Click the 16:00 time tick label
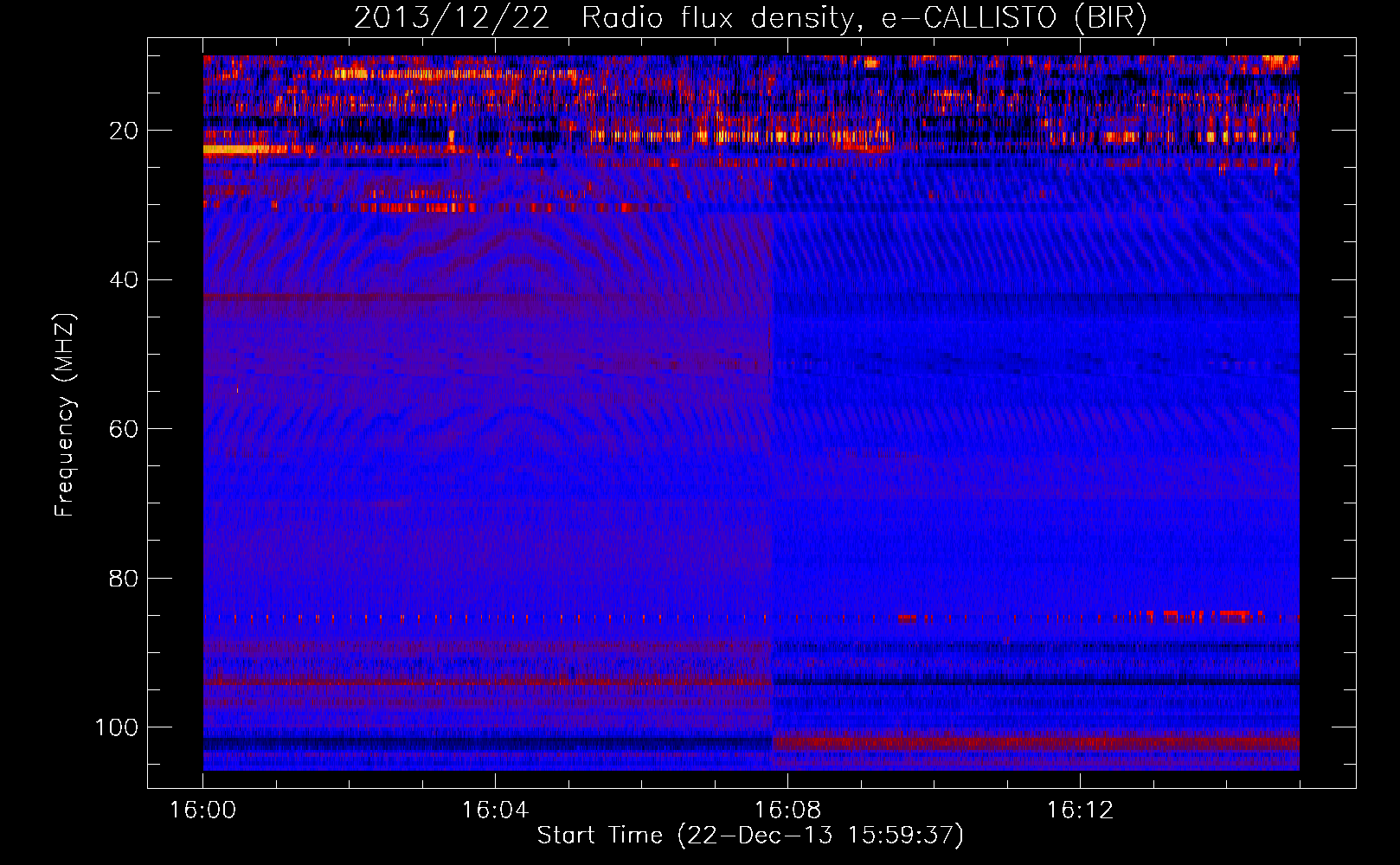1400x865 pixels. click(x=202, y=811)
